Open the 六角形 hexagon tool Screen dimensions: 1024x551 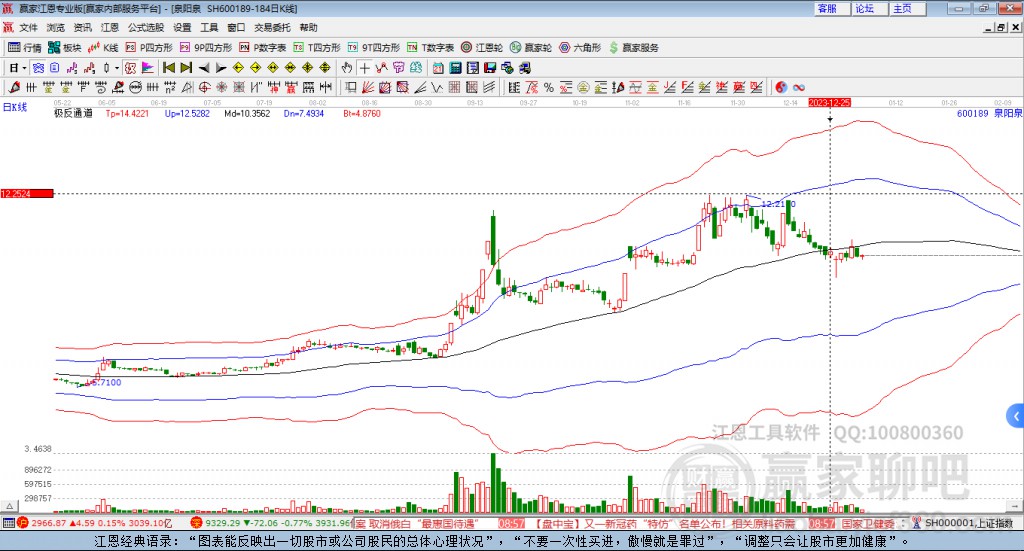[x=580, y=48]
